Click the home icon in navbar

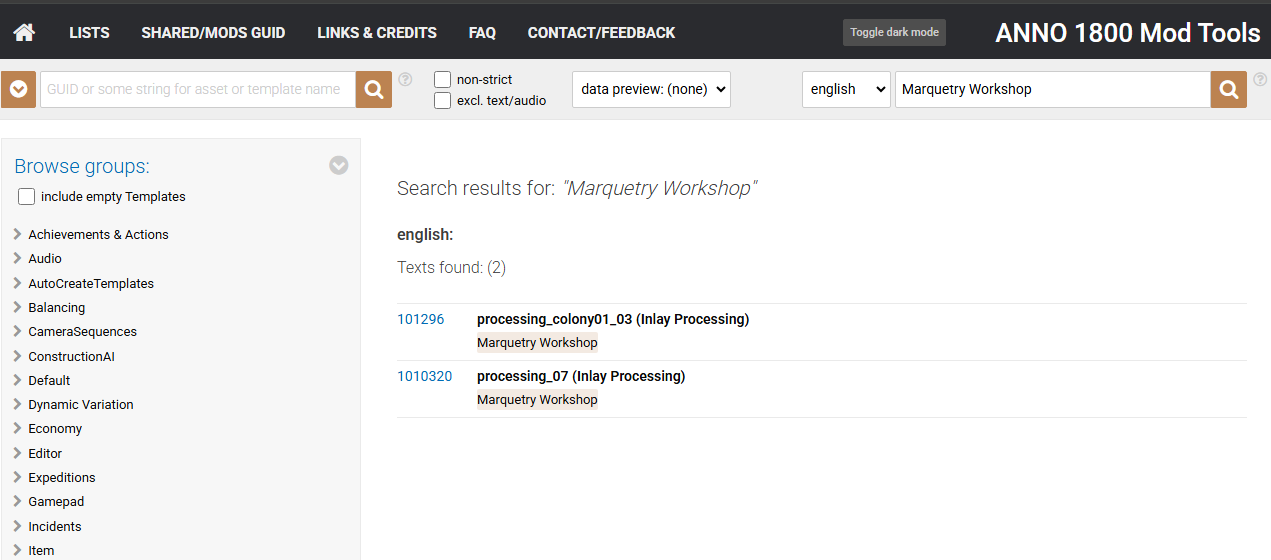[24, 33]
